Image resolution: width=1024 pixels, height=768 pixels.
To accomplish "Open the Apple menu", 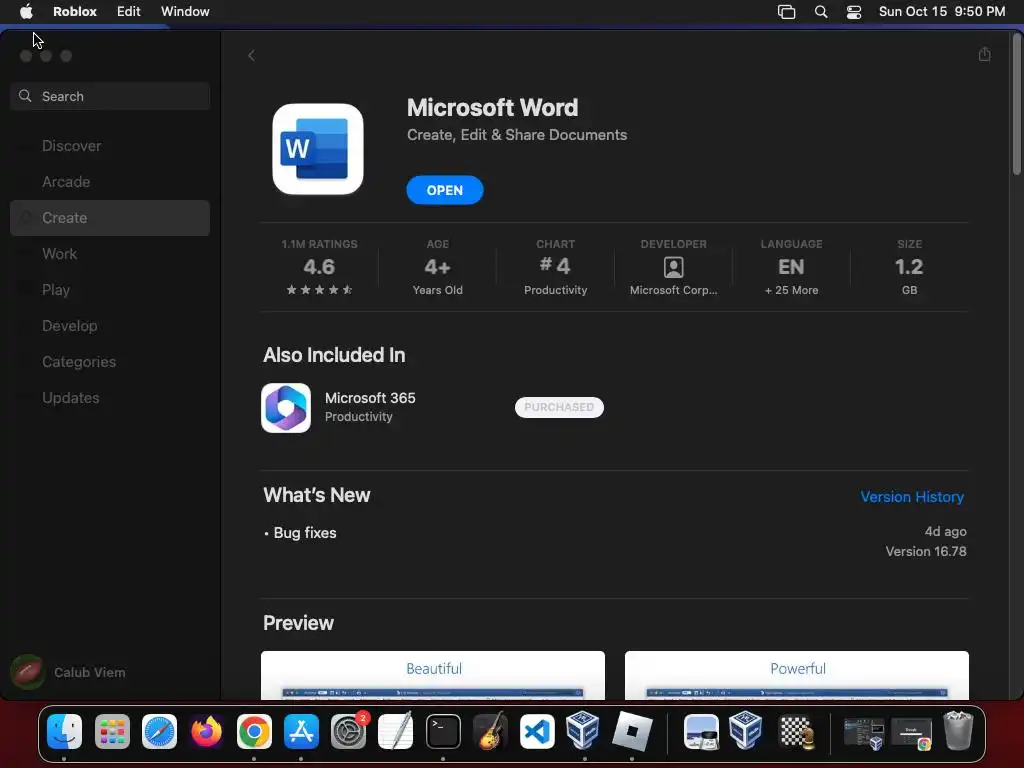I will pyautogui.click(x=26, y=12).
